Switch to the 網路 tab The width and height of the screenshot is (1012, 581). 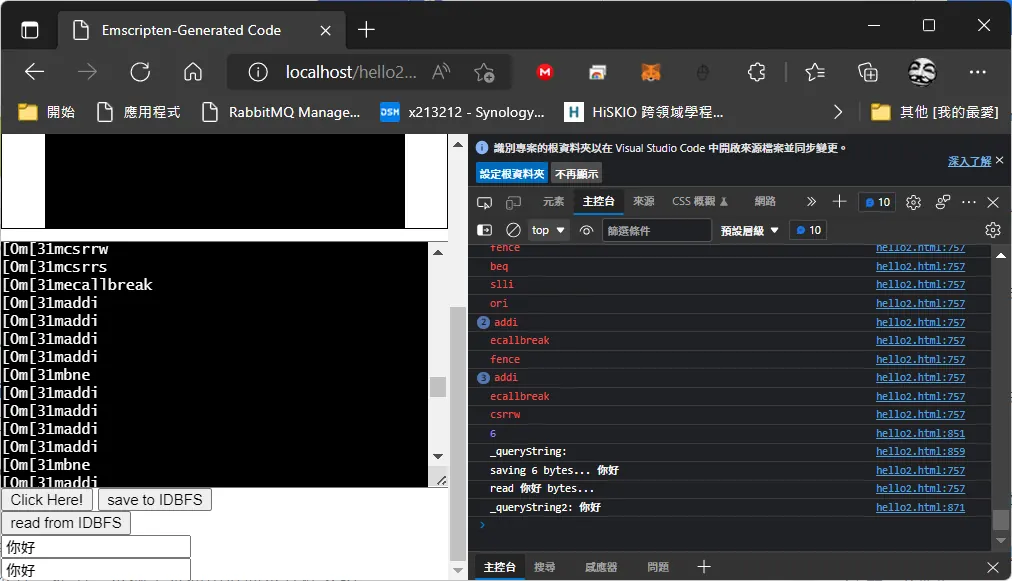coord(765,201)
